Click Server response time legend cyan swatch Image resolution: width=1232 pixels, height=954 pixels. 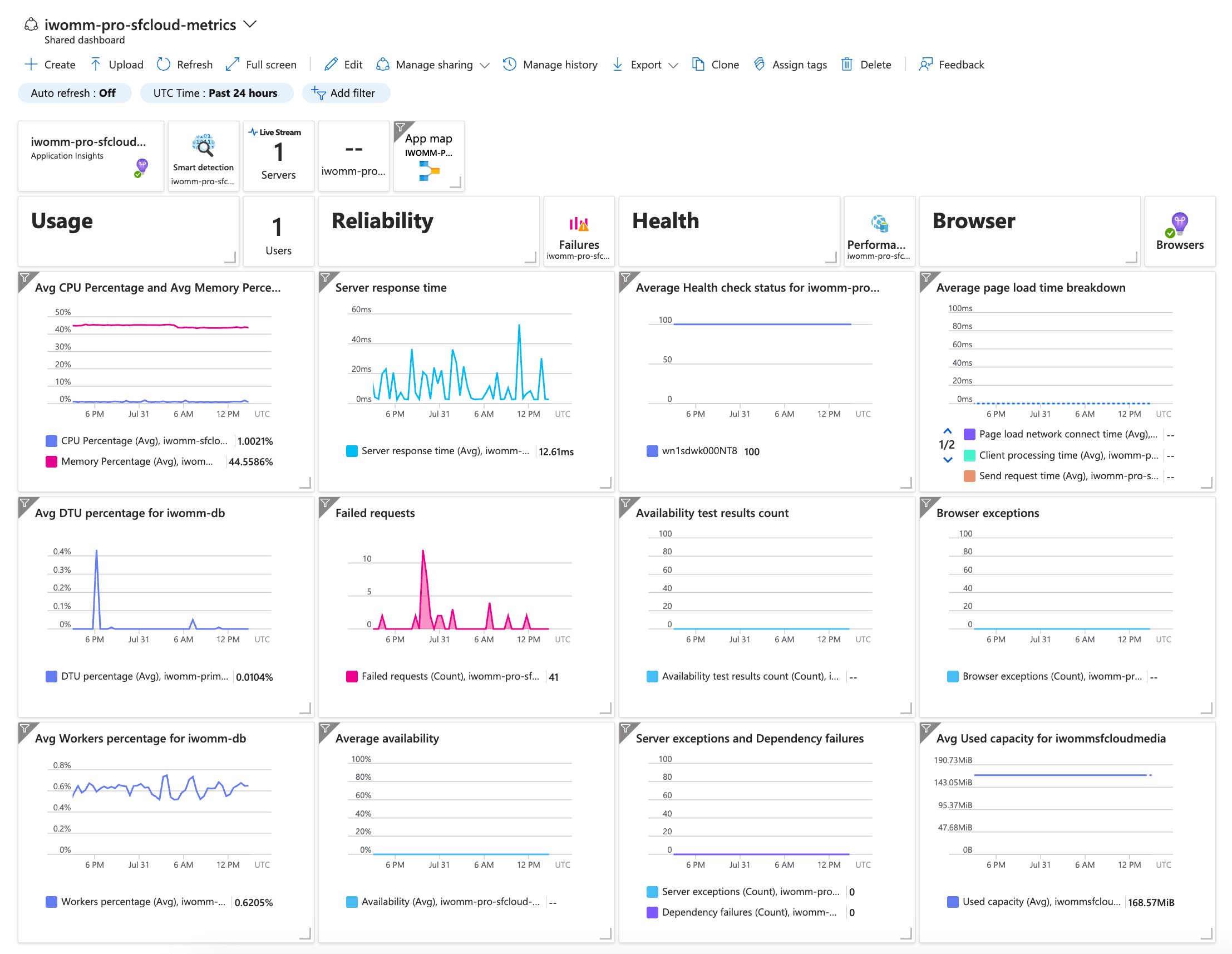(352, 451)
